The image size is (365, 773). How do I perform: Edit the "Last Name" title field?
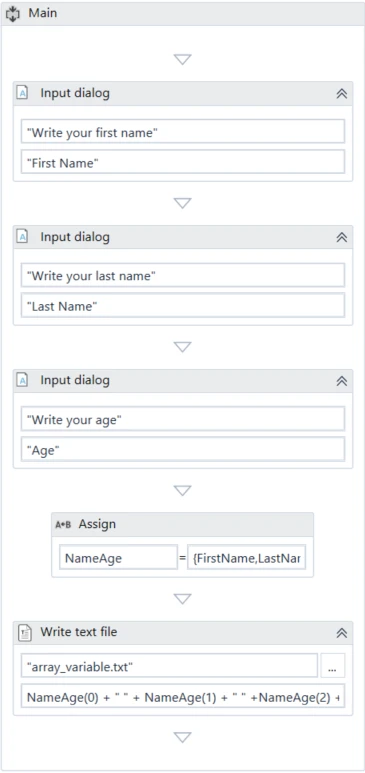(x=182, y=306)
